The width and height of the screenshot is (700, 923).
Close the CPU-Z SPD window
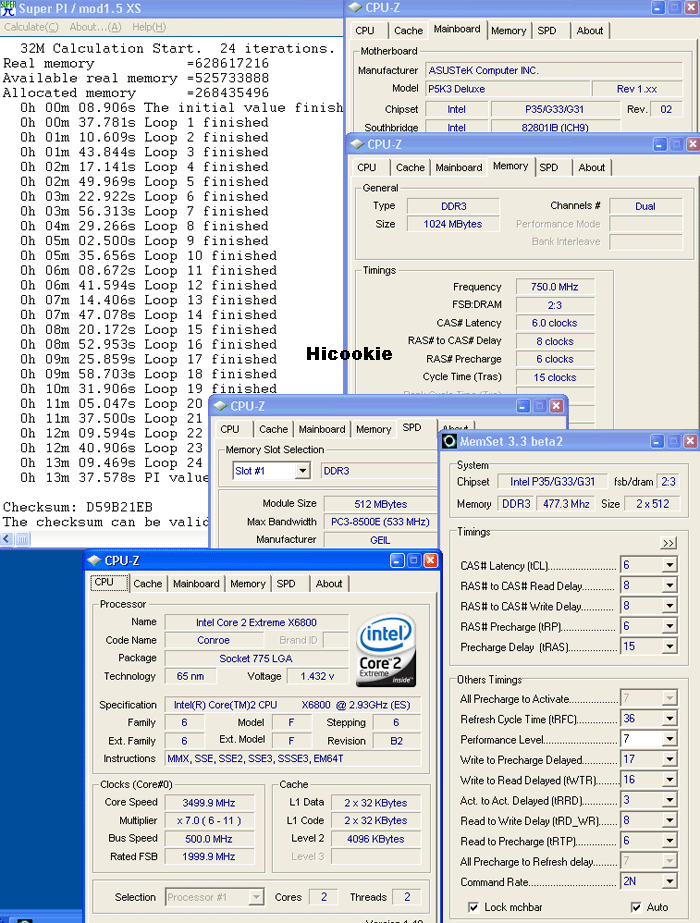[556, 406]
